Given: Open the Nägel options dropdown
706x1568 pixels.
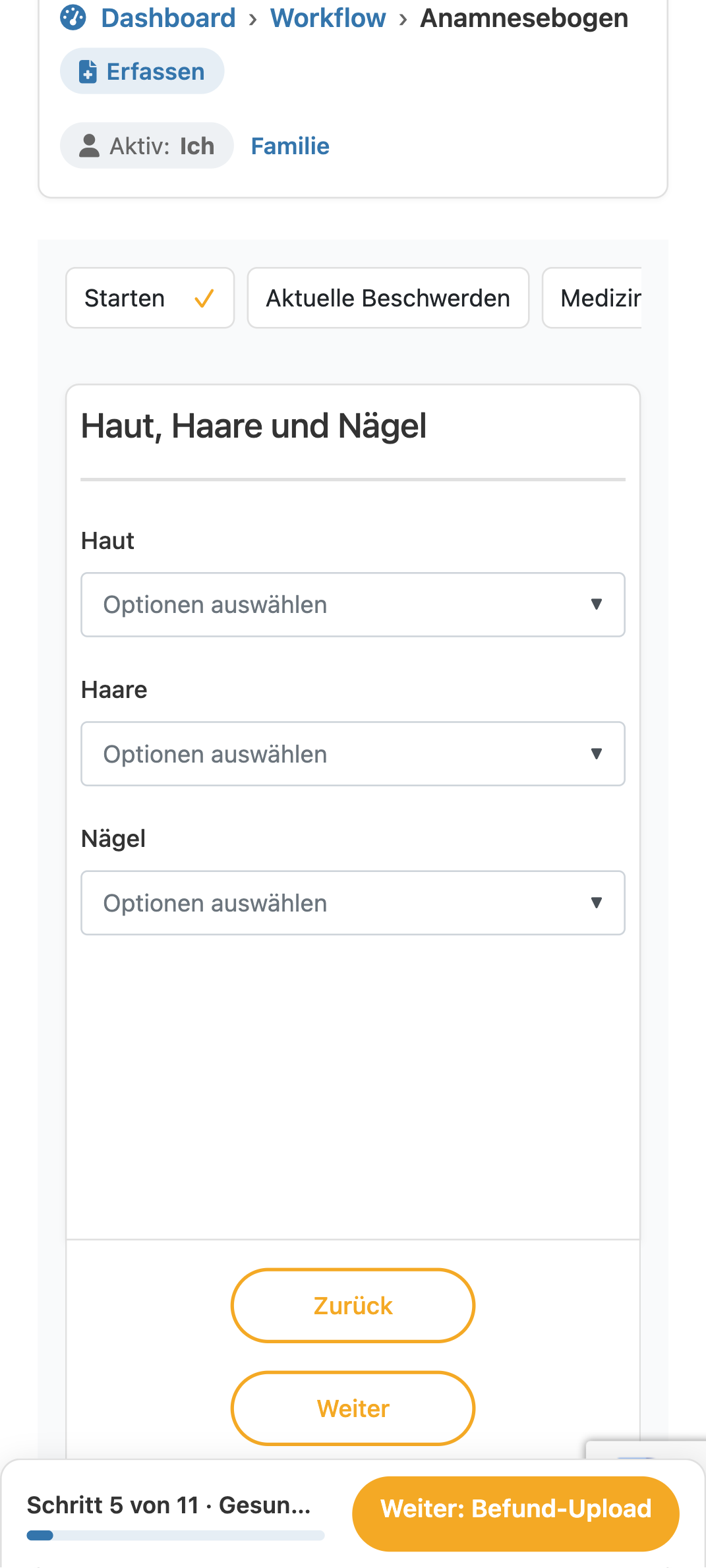Looking at the screenshot, I should [353, 902].
